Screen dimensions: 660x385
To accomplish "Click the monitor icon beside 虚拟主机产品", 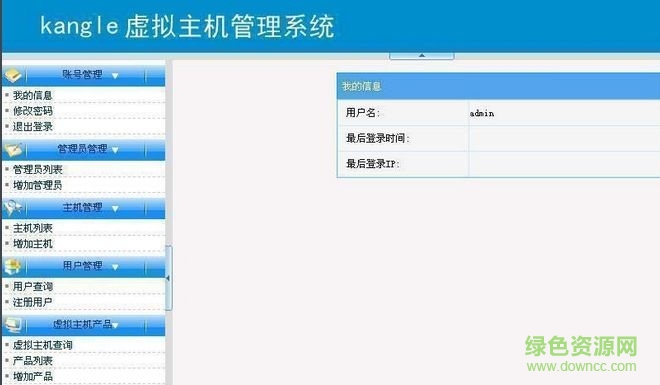I will pos(13,324).
